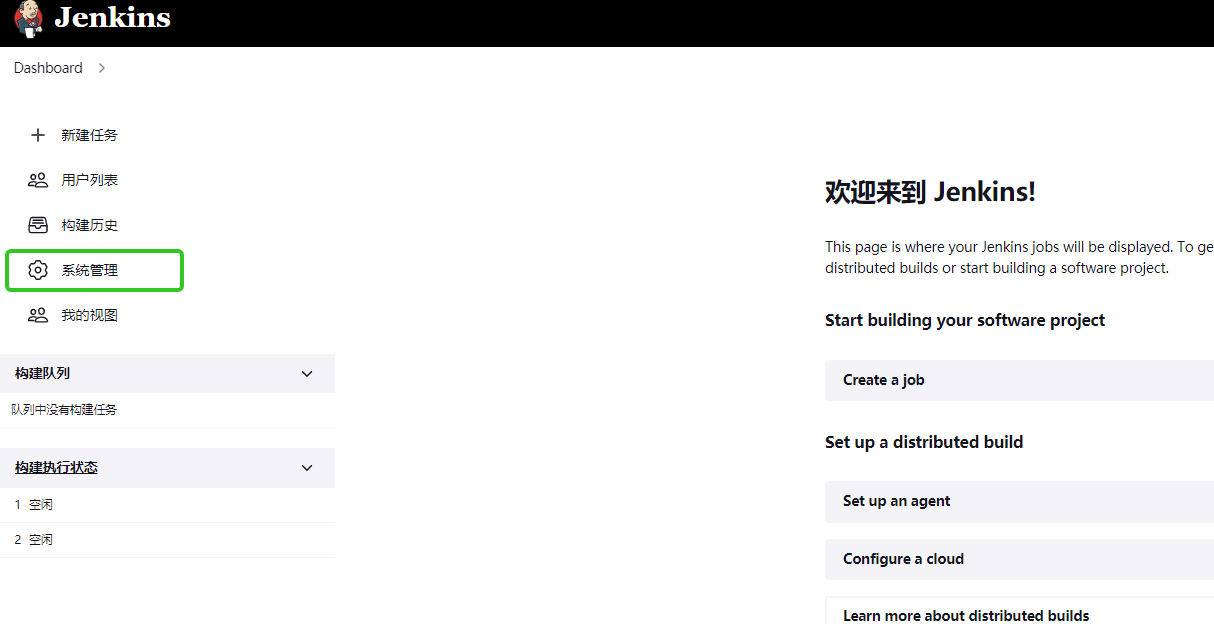Viewport: 1214px width, 624px height.
Task: Click the Set up a distributed build heading
Action: [924, 442]
